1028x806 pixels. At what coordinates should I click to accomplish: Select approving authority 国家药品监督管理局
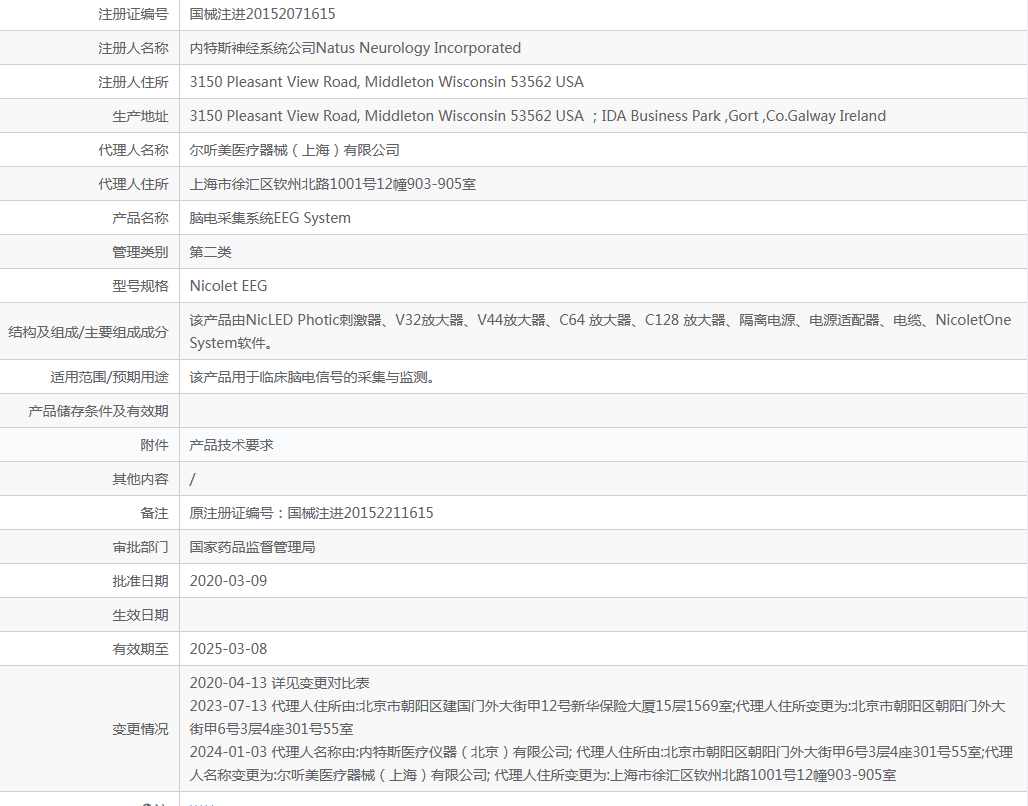(252, 547)
